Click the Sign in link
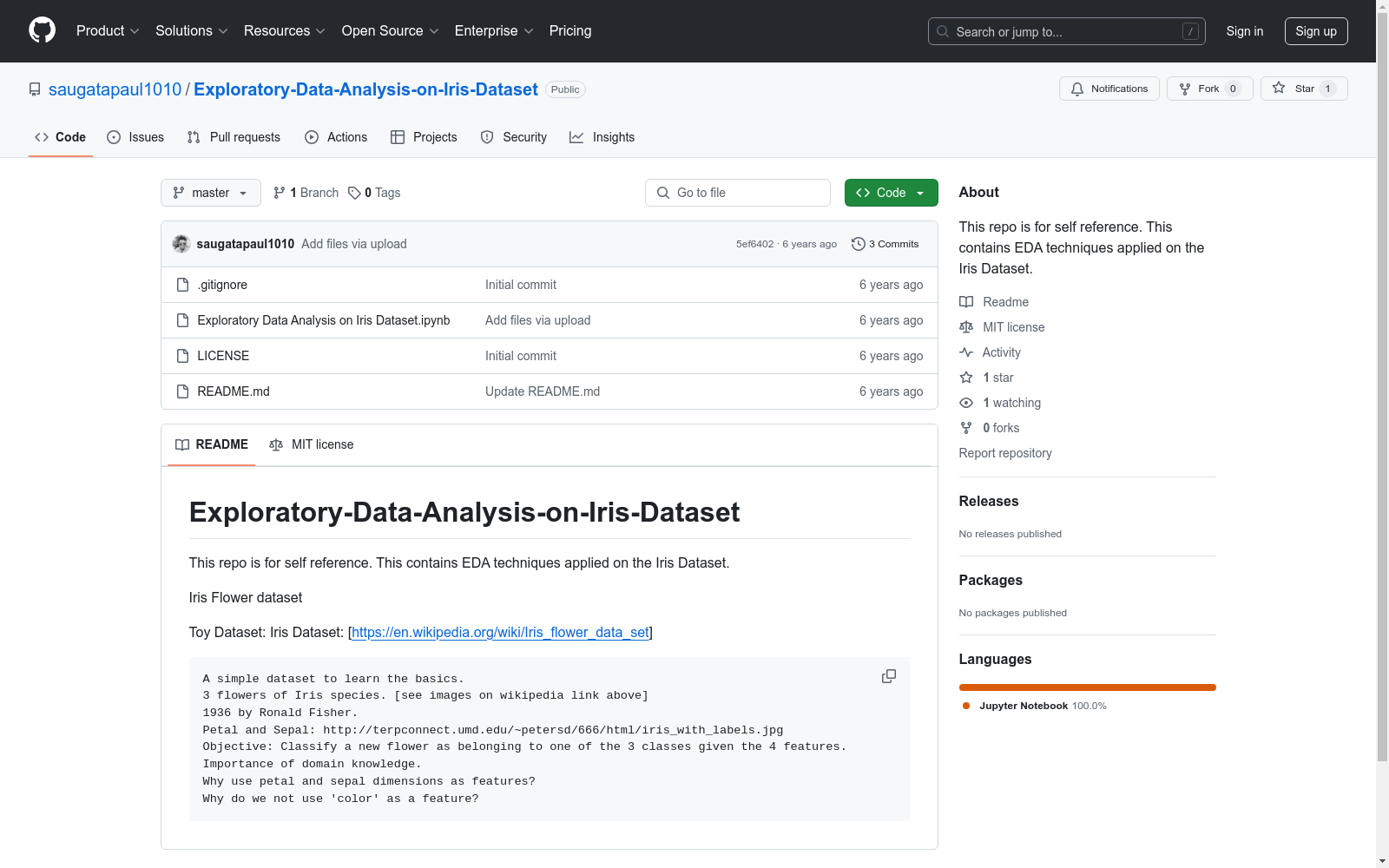The image size is (1389, 868). (x=1245, y=31)
